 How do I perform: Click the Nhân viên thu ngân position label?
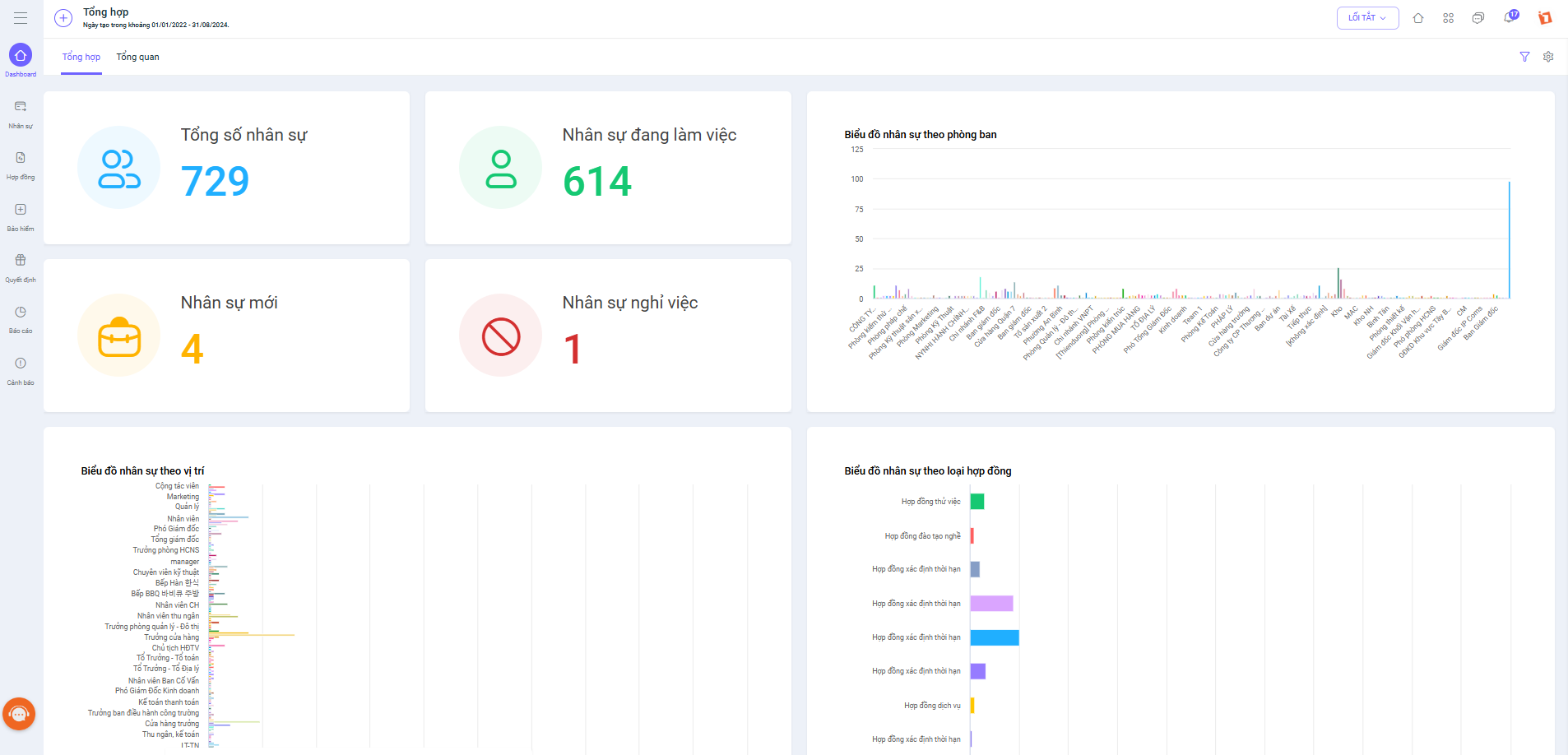[168, 616]
